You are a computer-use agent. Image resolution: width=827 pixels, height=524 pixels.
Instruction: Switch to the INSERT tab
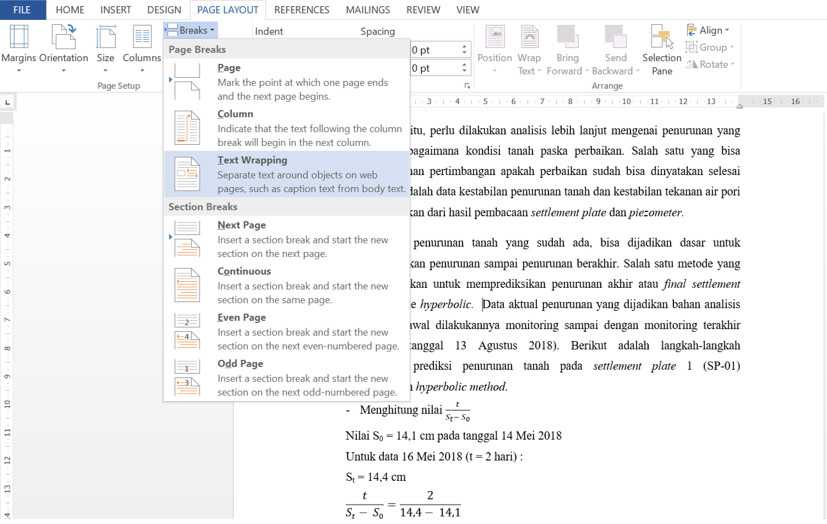[116, 10]
